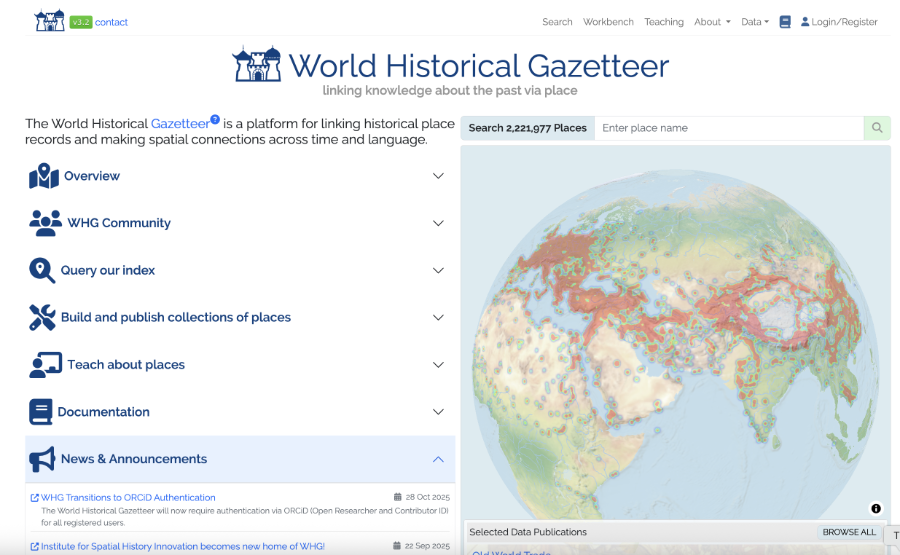This screenshot has height=555, width=900.
Task: Click the News & Announcements megaphone icon
Action: (x=42, y=459)
